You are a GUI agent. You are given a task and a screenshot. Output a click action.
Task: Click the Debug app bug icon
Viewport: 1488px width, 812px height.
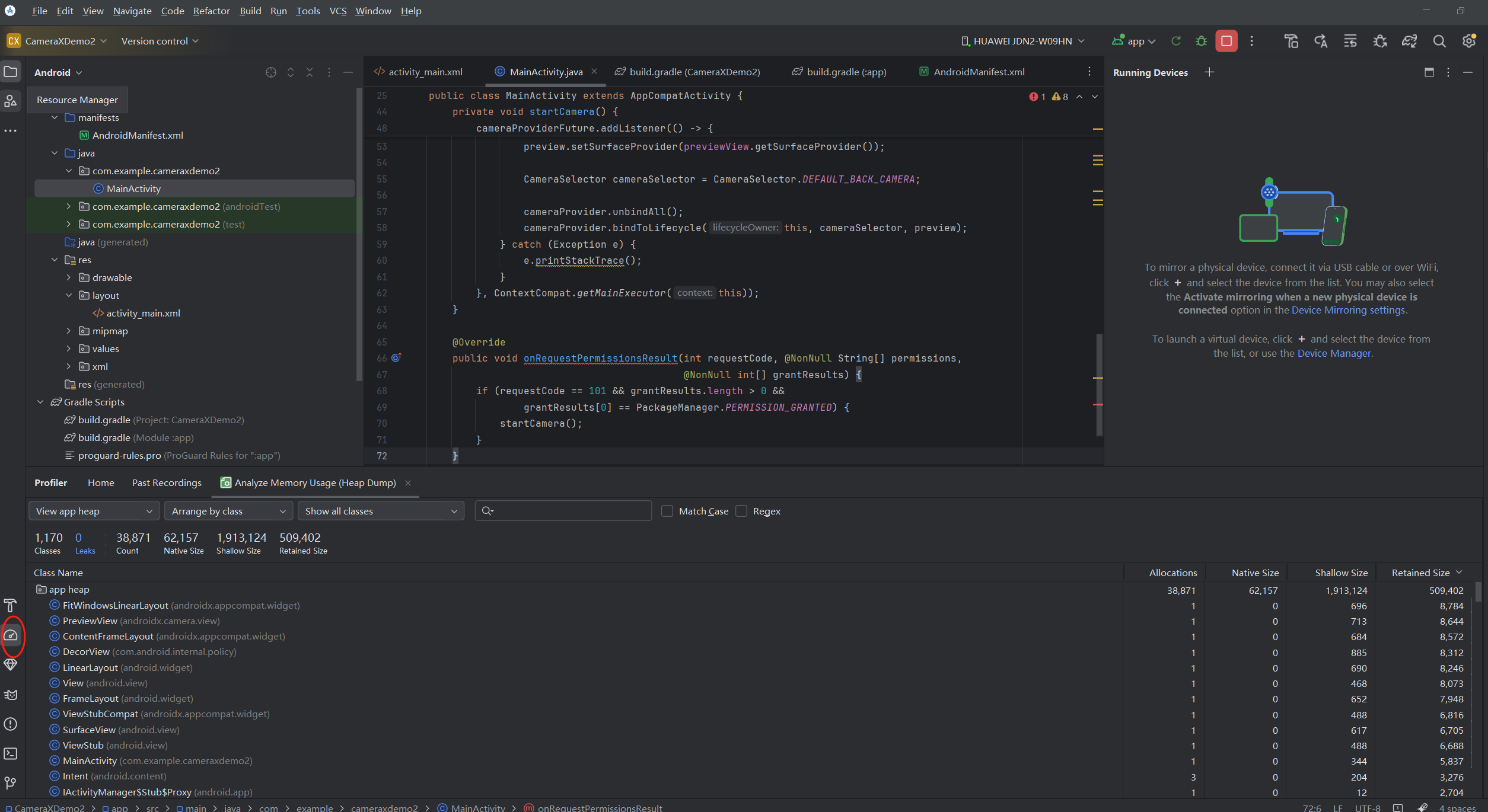coord(1201,41)
